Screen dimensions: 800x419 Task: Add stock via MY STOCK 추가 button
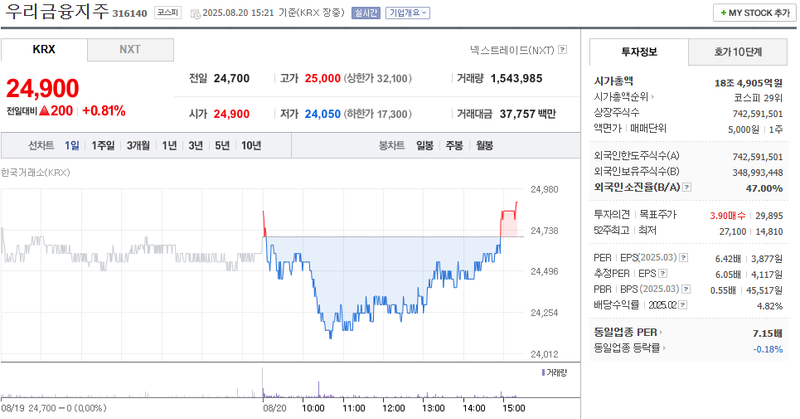(x=754, y=13)
